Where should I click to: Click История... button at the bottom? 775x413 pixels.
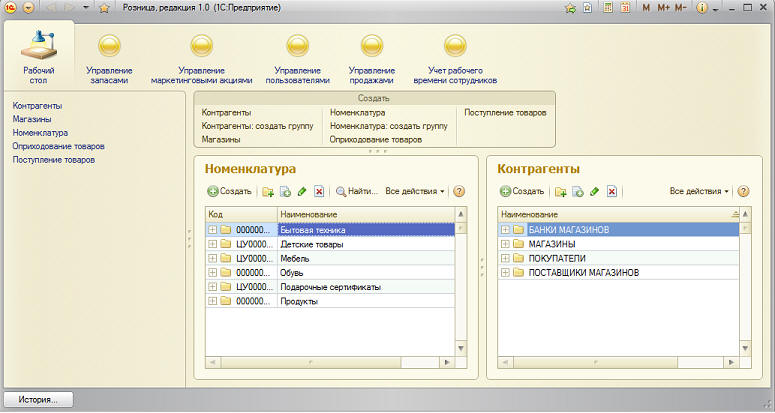click(38, 400)
